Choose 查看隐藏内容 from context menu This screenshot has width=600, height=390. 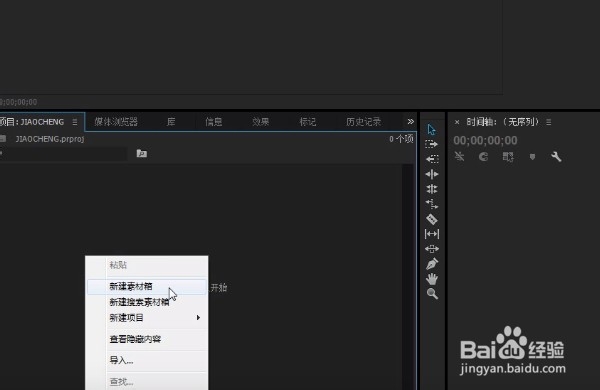tap(147, 339)
